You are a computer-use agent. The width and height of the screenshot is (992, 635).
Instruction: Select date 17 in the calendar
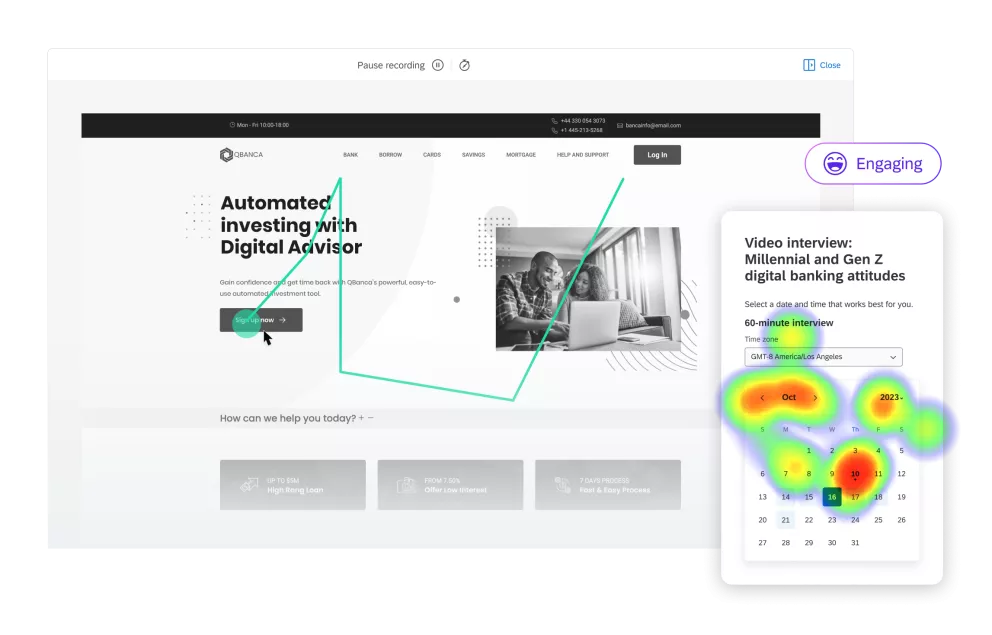(x=855, y=497)
